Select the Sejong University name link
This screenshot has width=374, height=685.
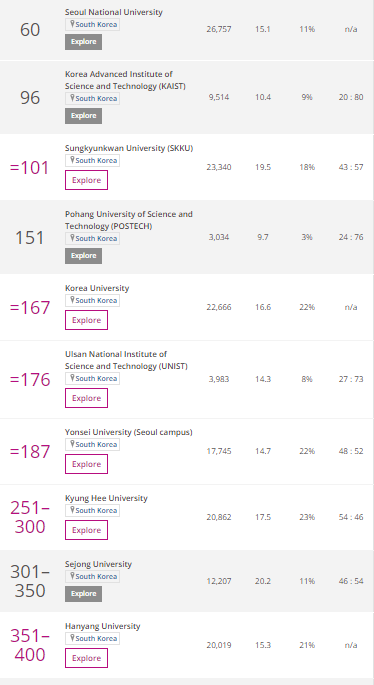coord(98,564)
